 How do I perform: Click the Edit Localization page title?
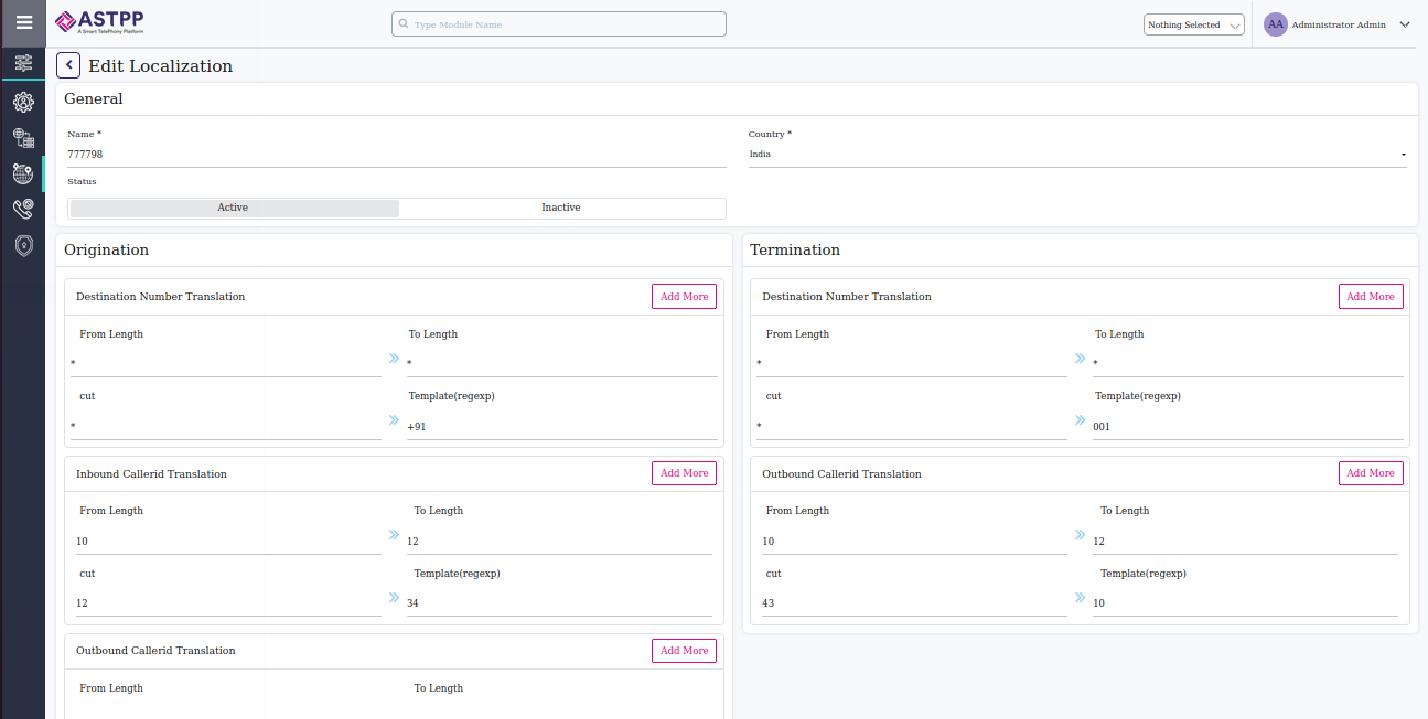(160, 66)
